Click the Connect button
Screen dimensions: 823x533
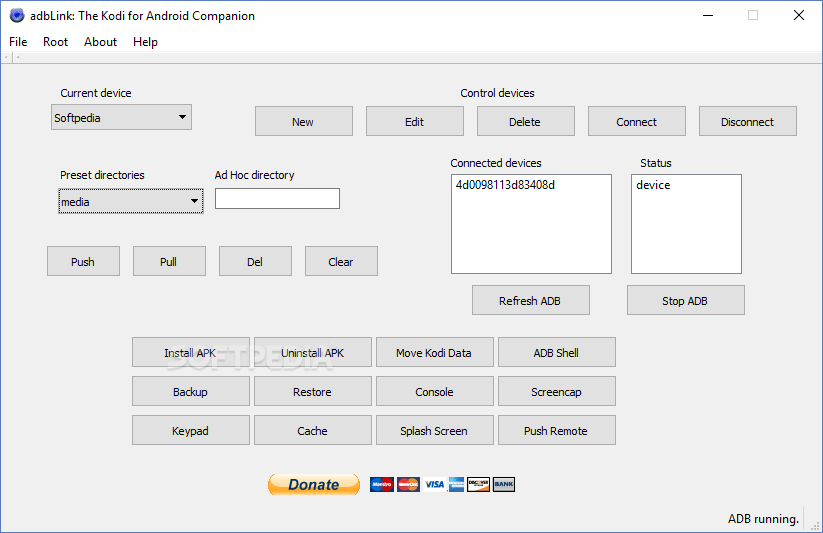point(636,122)
